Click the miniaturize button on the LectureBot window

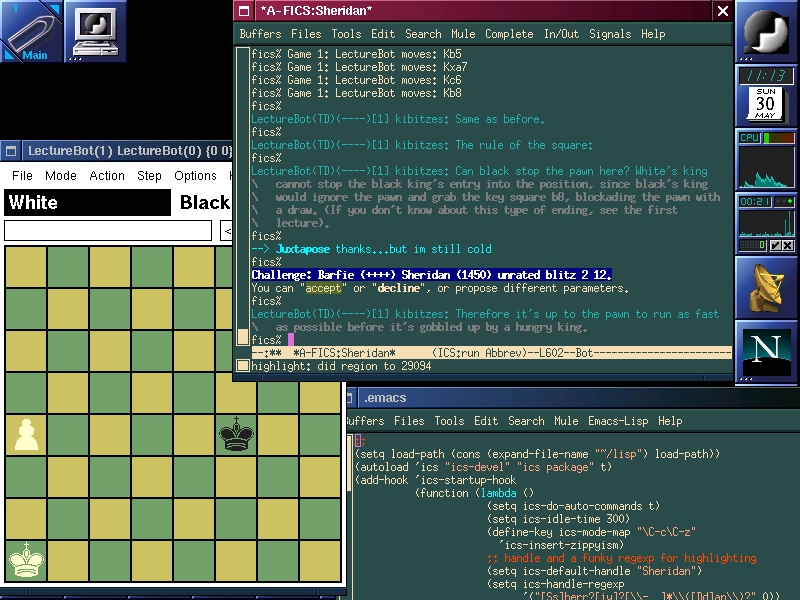click(x=11, y=151)
